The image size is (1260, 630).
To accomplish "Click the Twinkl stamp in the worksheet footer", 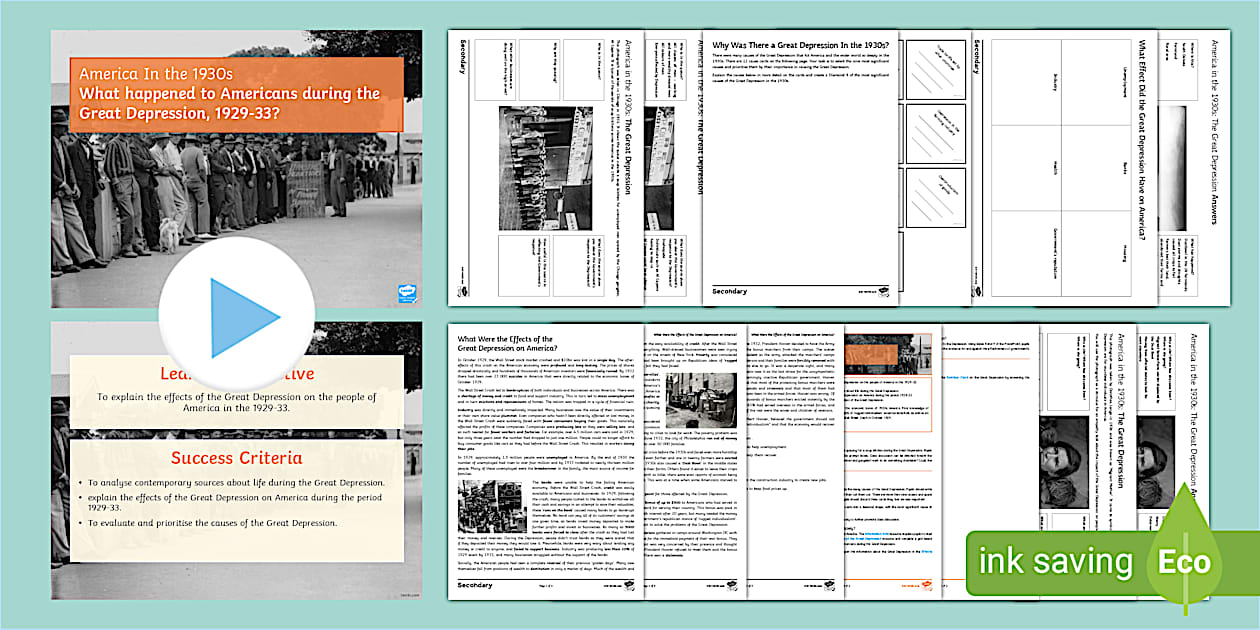I will coord(631,584).
